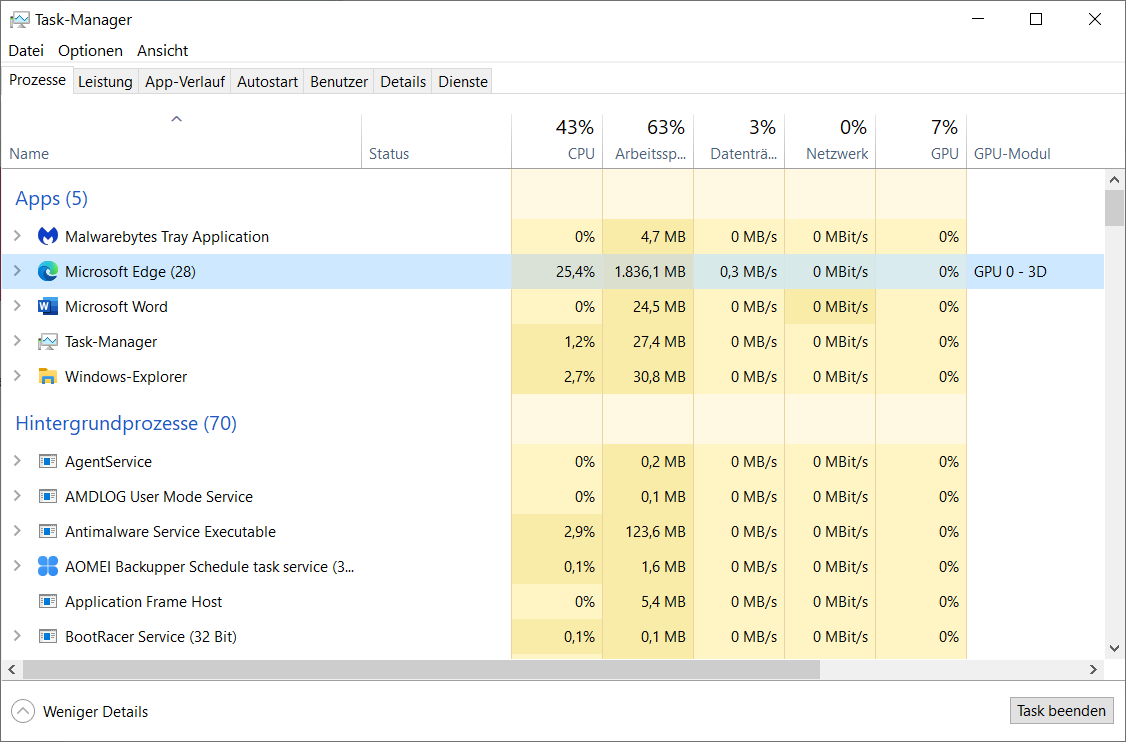Image resolution: width=1126 pixels, height=742 pixels.
Task: Expand the AgentService row
Action: tap(17, 460)
